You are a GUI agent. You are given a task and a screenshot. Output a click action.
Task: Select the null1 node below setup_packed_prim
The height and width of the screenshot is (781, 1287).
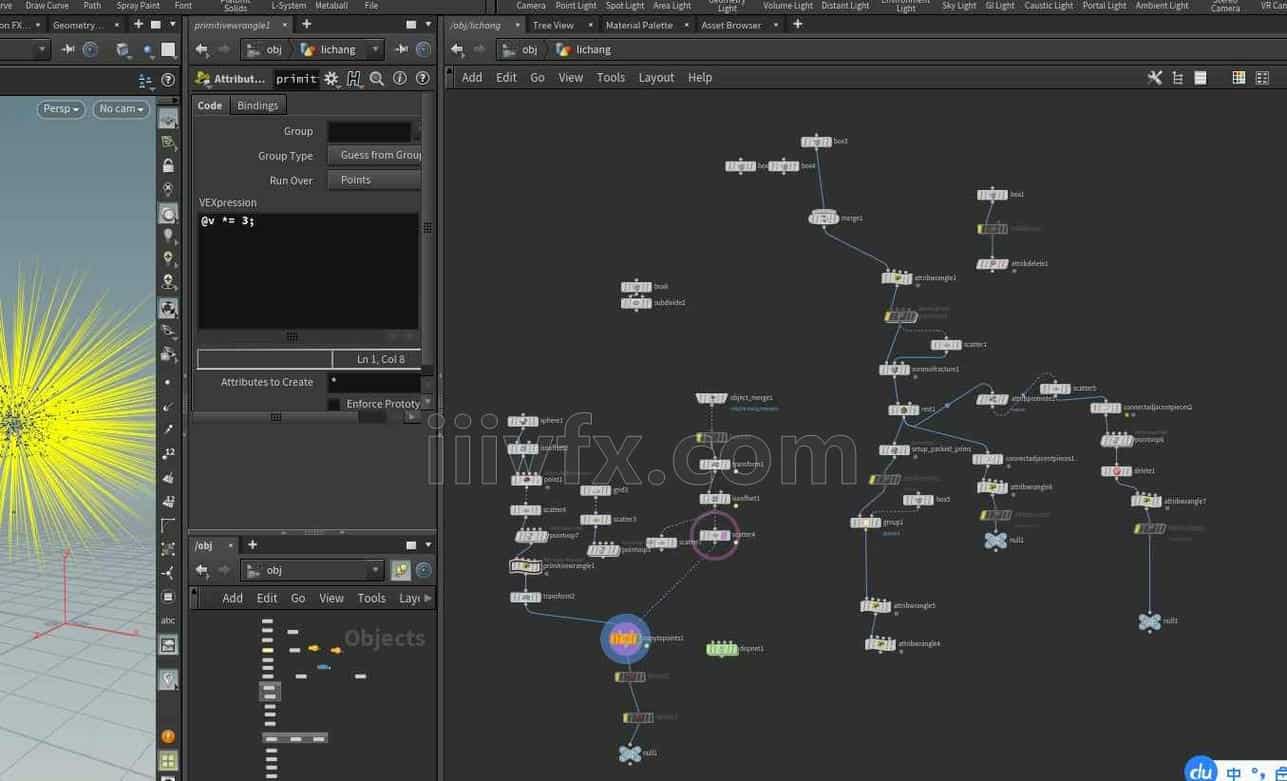995,540
